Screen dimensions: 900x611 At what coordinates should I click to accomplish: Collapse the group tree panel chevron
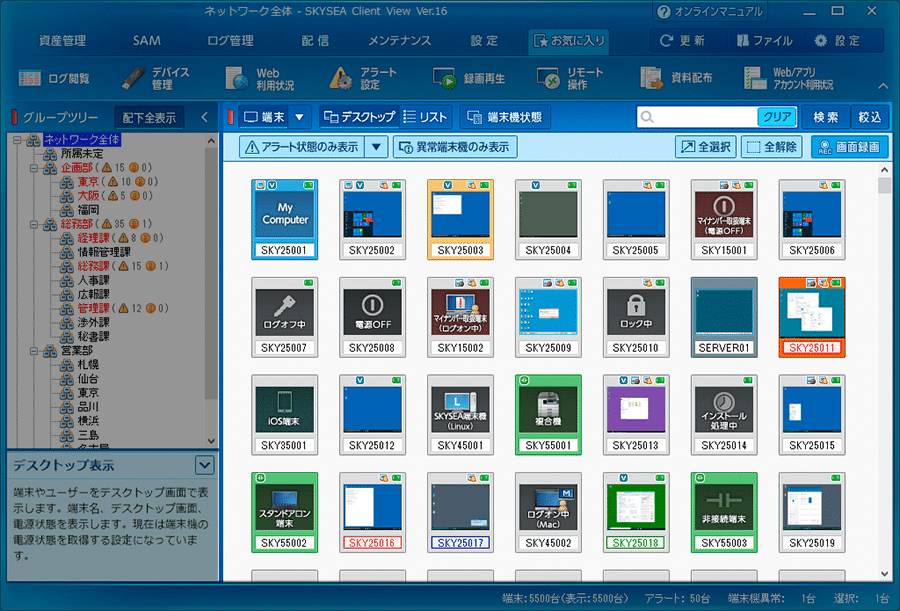[204, 117]
